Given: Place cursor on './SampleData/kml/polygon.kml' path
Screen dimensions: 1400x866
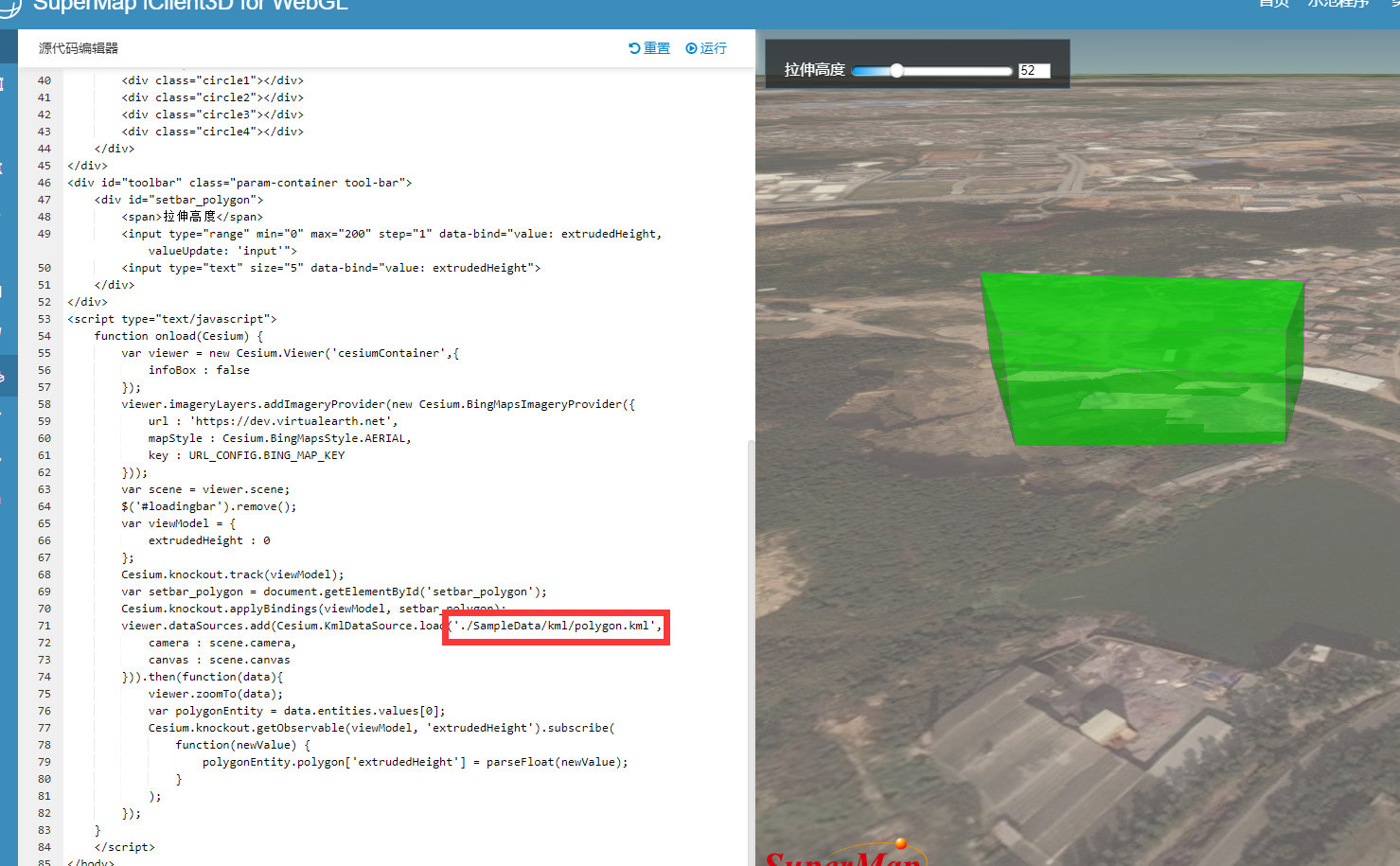Looking at the screenshot, I should click(x=554, y=626).
